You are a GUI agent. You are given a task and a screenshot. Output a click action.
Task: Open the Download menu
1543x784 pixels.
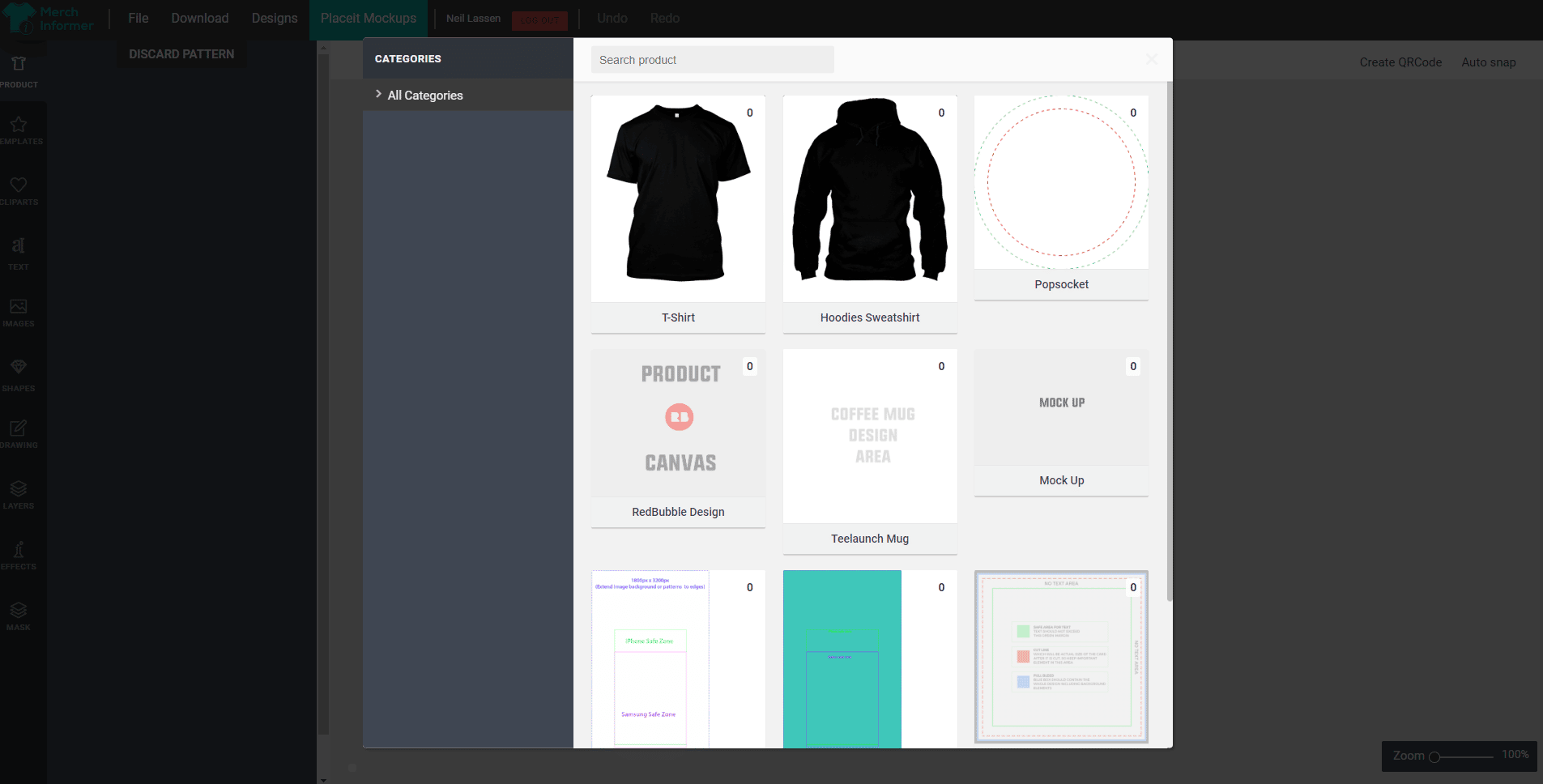point(200,18)
